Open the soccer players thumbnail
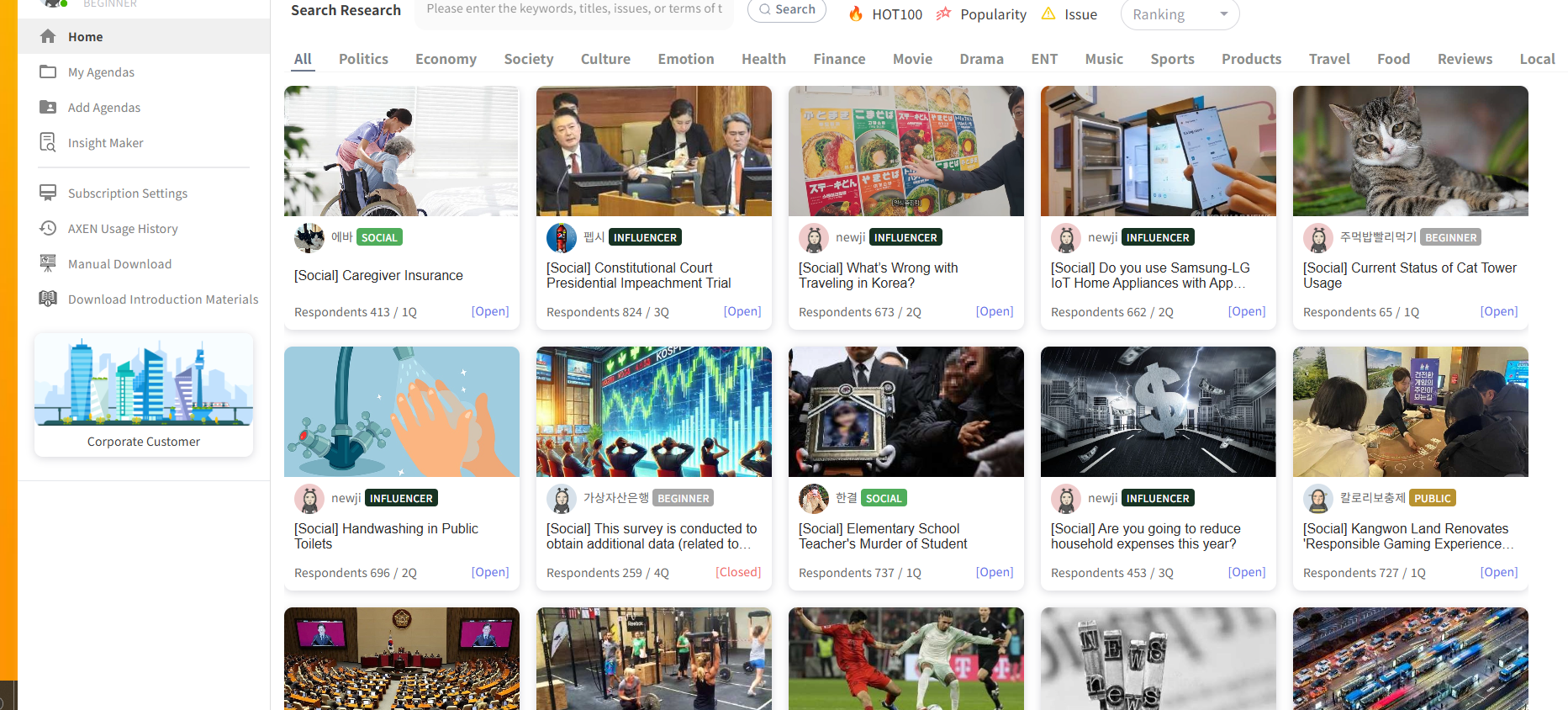This screenshot has height=710, width=1568. 906,659
